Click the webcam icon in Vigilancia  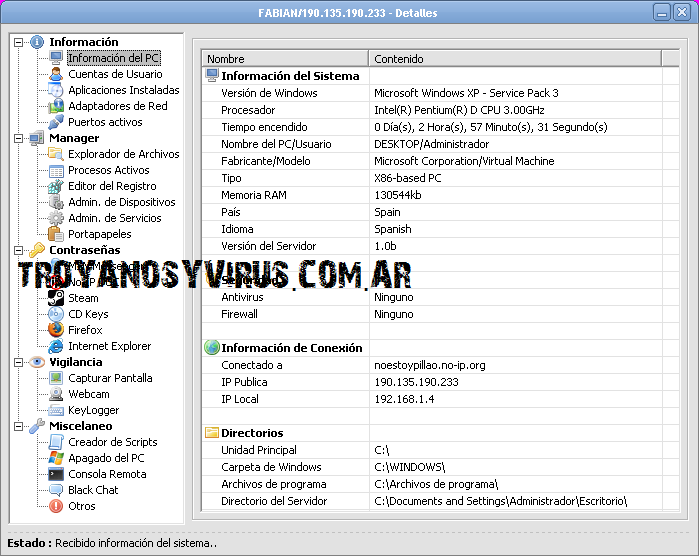pyautogui.click(x=56, y=394)
